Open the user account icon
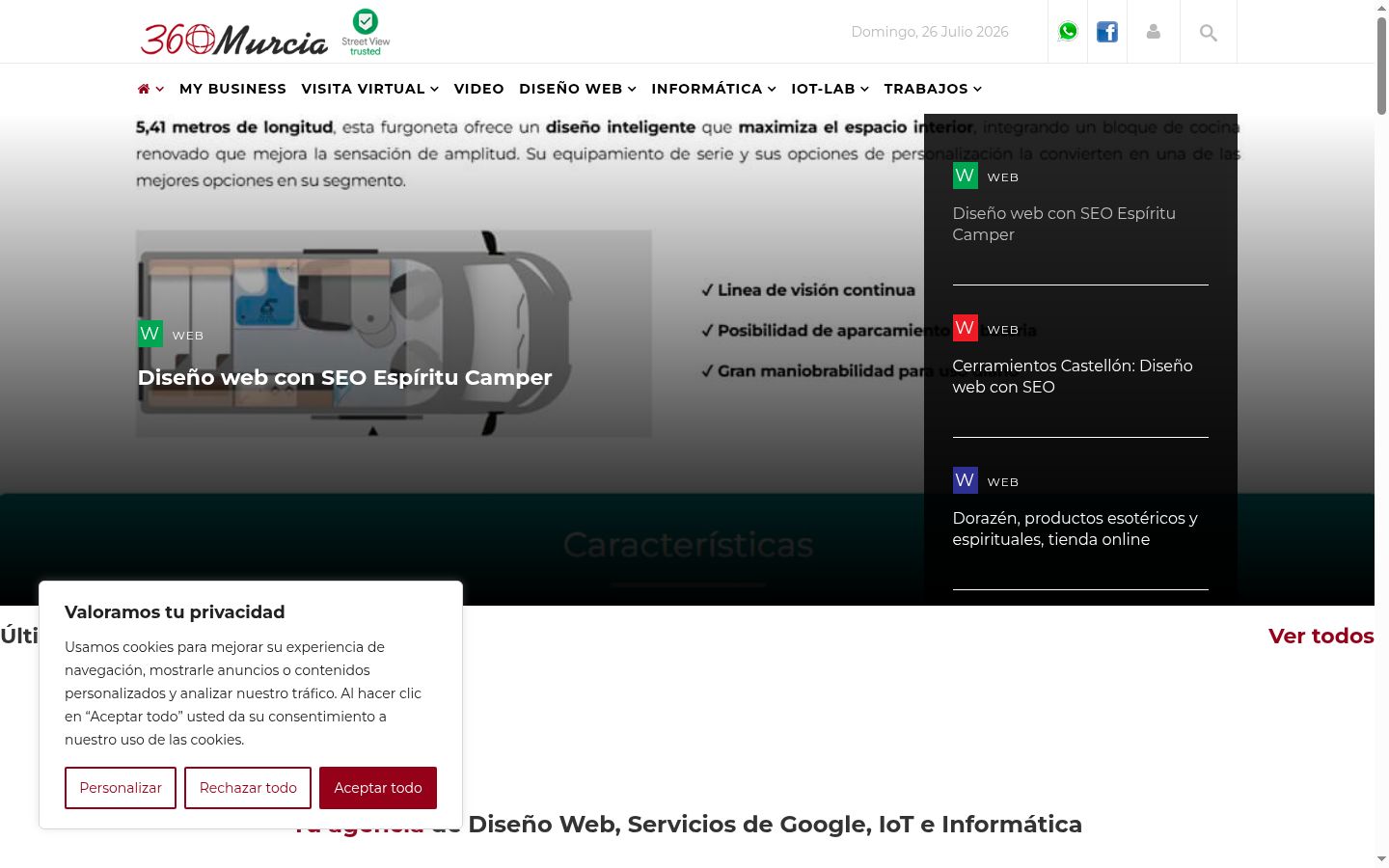1389x868 pixels. click(1154, 32)
